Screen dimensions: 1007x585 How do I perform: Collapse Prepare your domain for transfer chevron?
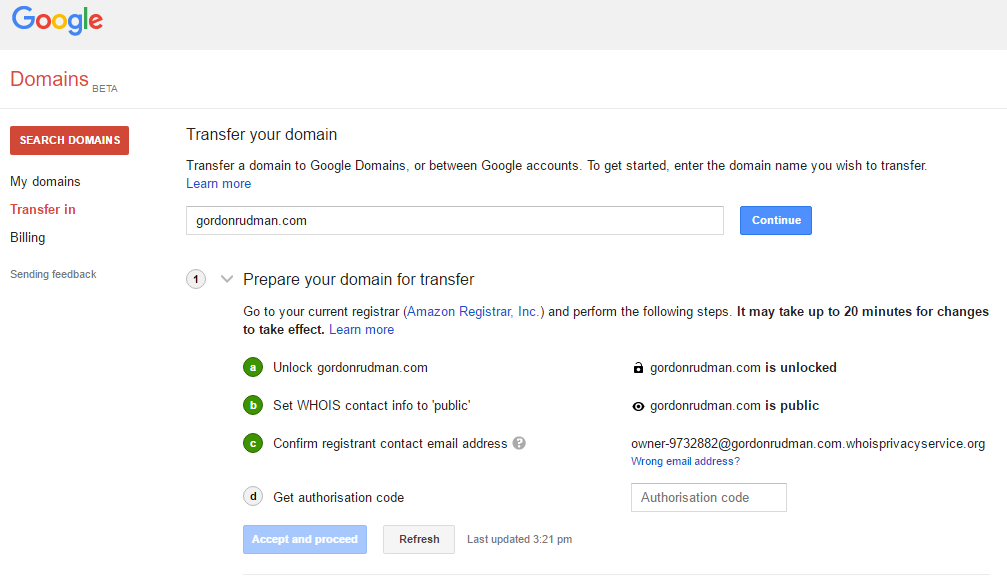[x=226, y=279]
